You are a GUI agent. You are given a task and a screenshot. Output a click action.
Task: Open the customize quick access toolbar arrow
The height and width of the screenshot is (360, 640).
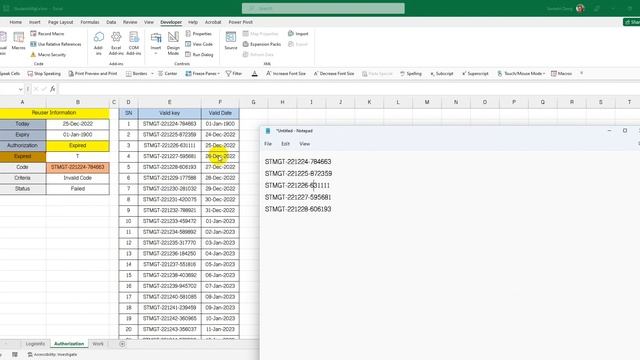582,73
